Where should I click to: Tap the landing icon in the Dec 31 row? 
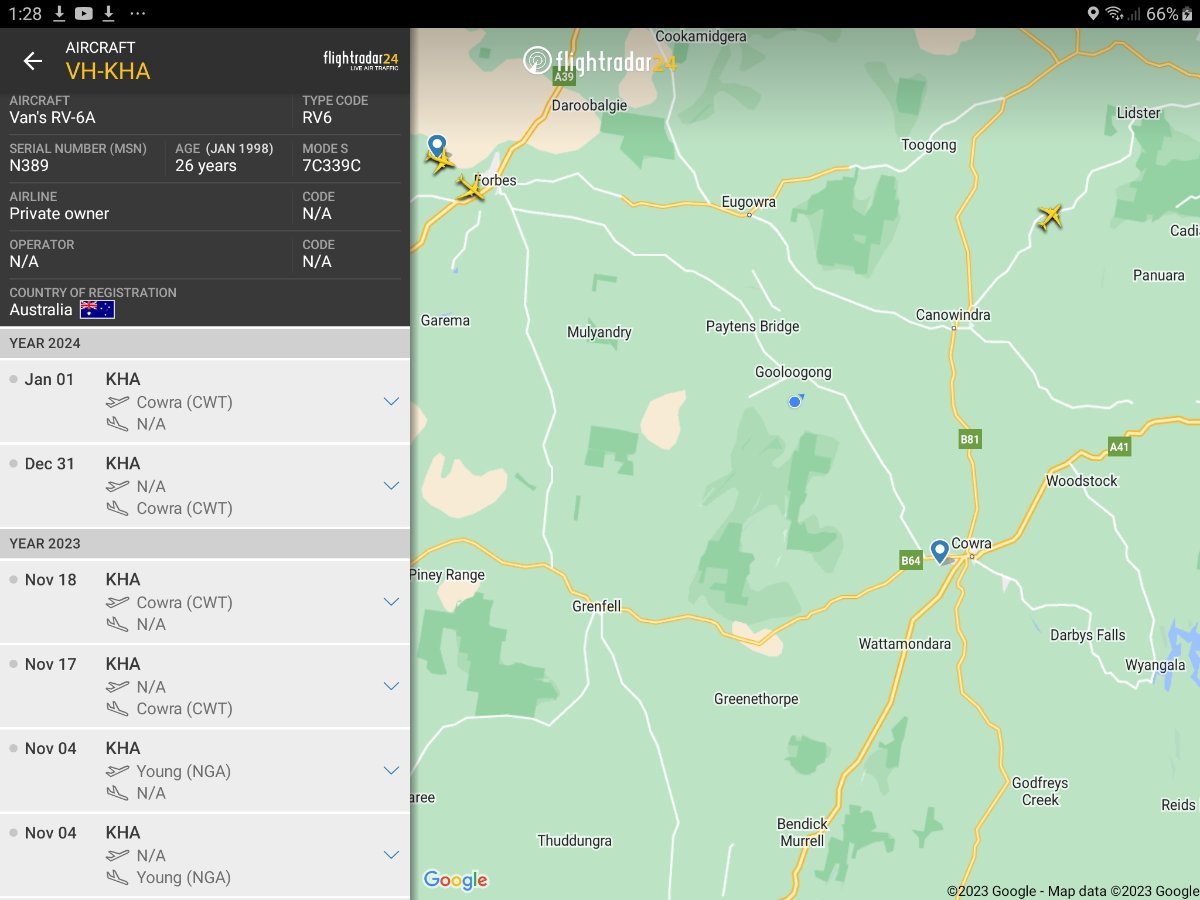pyautogui.click(x=118, y=508)
